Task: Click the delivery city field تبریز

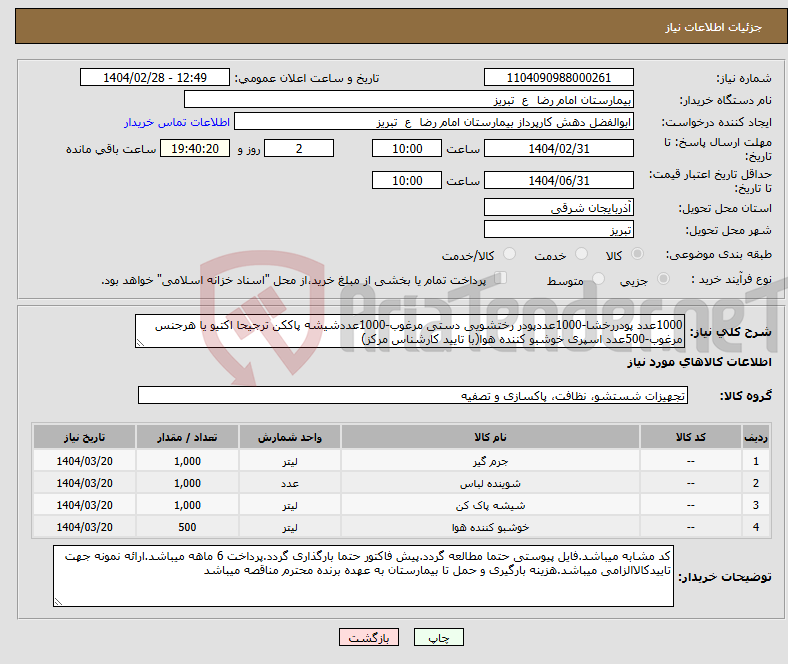Action: (558, 229)
